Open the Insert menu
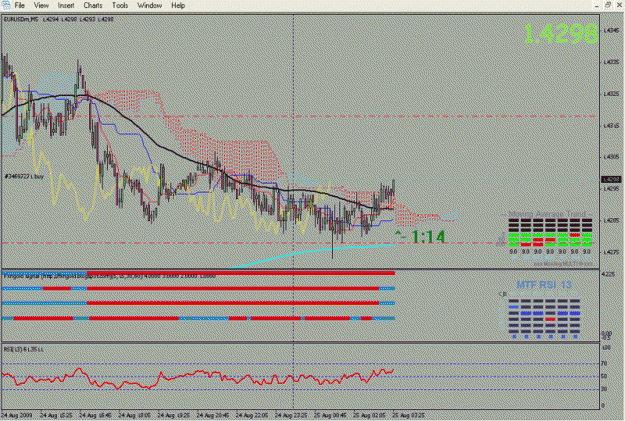 point(66,6)
